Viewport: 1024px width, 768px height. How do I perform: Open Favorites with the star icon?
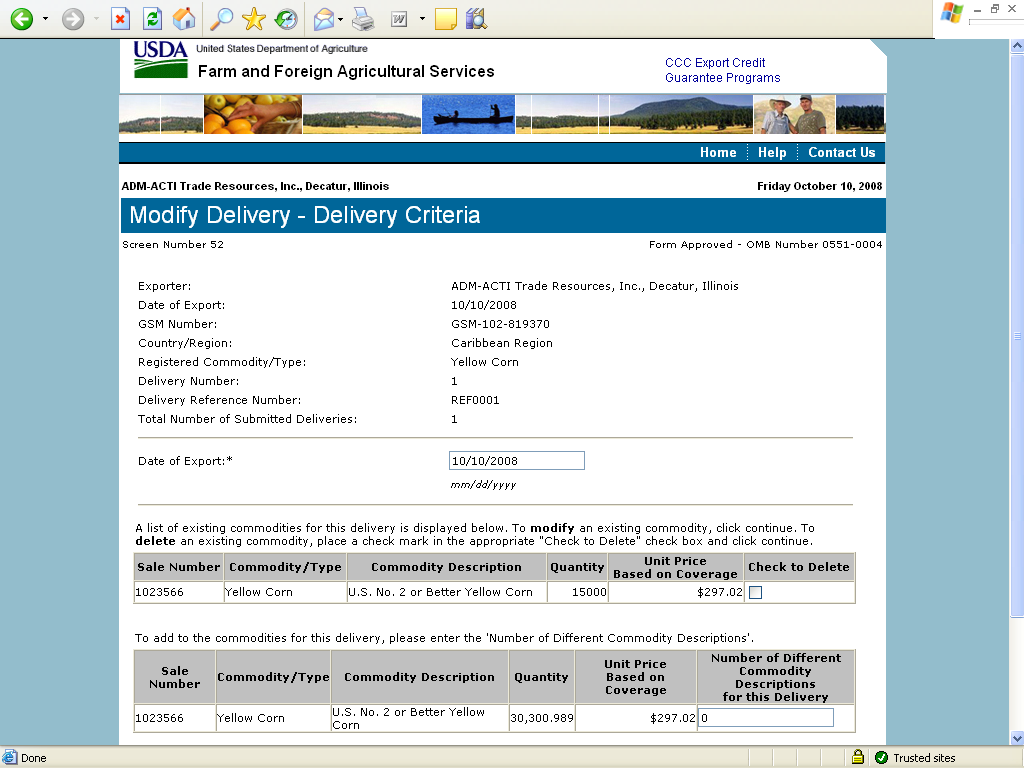click(x=253, y=19)
